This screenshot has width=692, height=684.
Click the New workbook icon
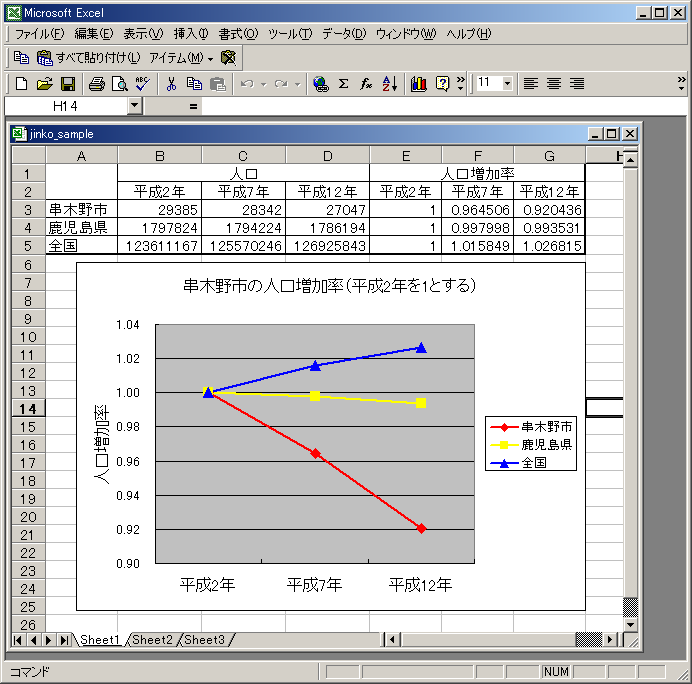[x=21, y=83]
